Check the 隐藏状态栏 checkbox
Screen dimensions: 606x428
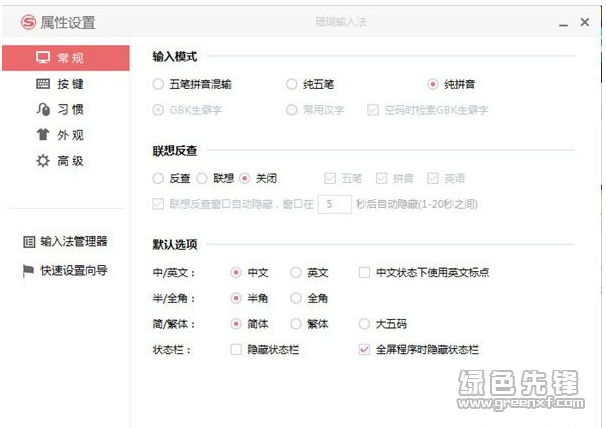pyautogui.click(x=236, y=350)
